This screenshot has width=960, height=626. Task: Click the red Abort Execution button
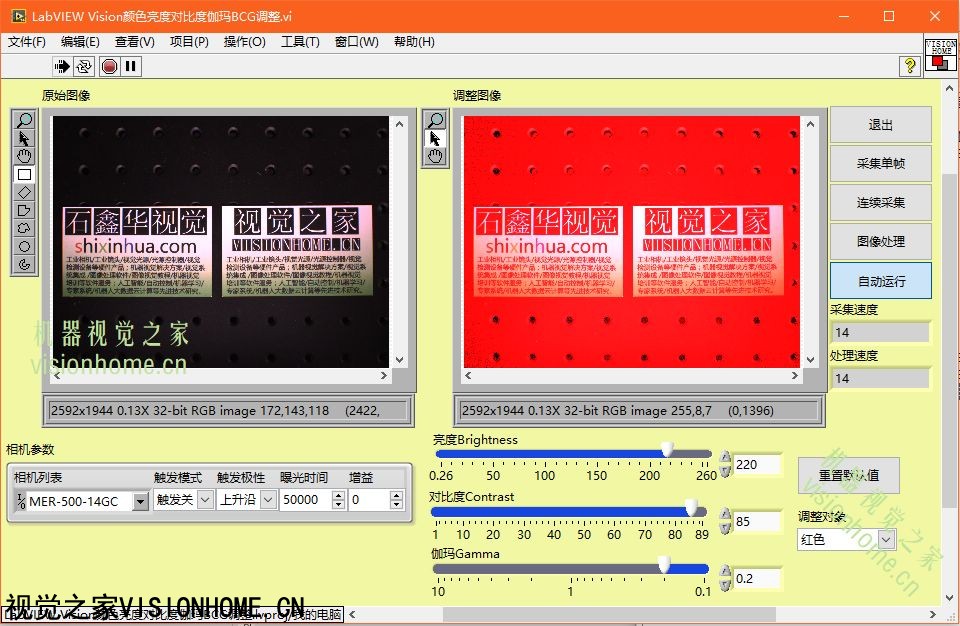click(x=110, y=66)
